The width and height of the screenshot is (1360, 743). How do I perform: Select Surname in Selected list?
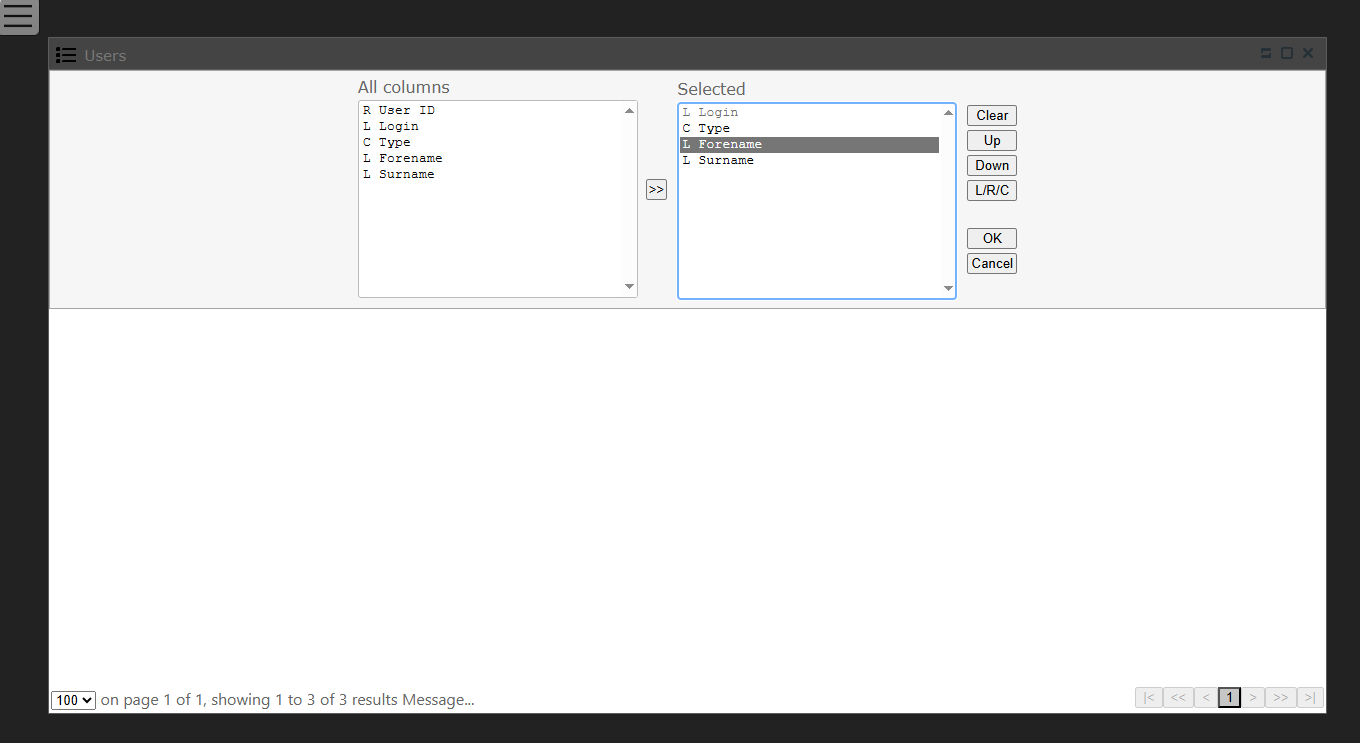tap(725, 160)
